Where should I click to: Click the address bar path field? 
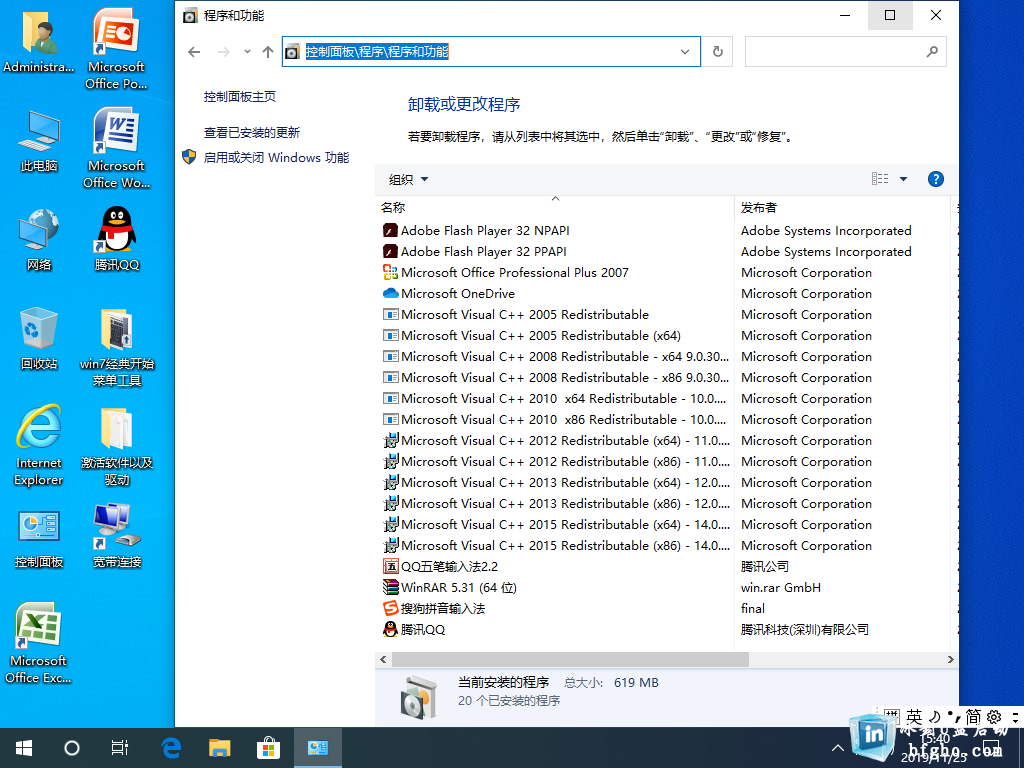pyautogui.click(x=491, y=52)
